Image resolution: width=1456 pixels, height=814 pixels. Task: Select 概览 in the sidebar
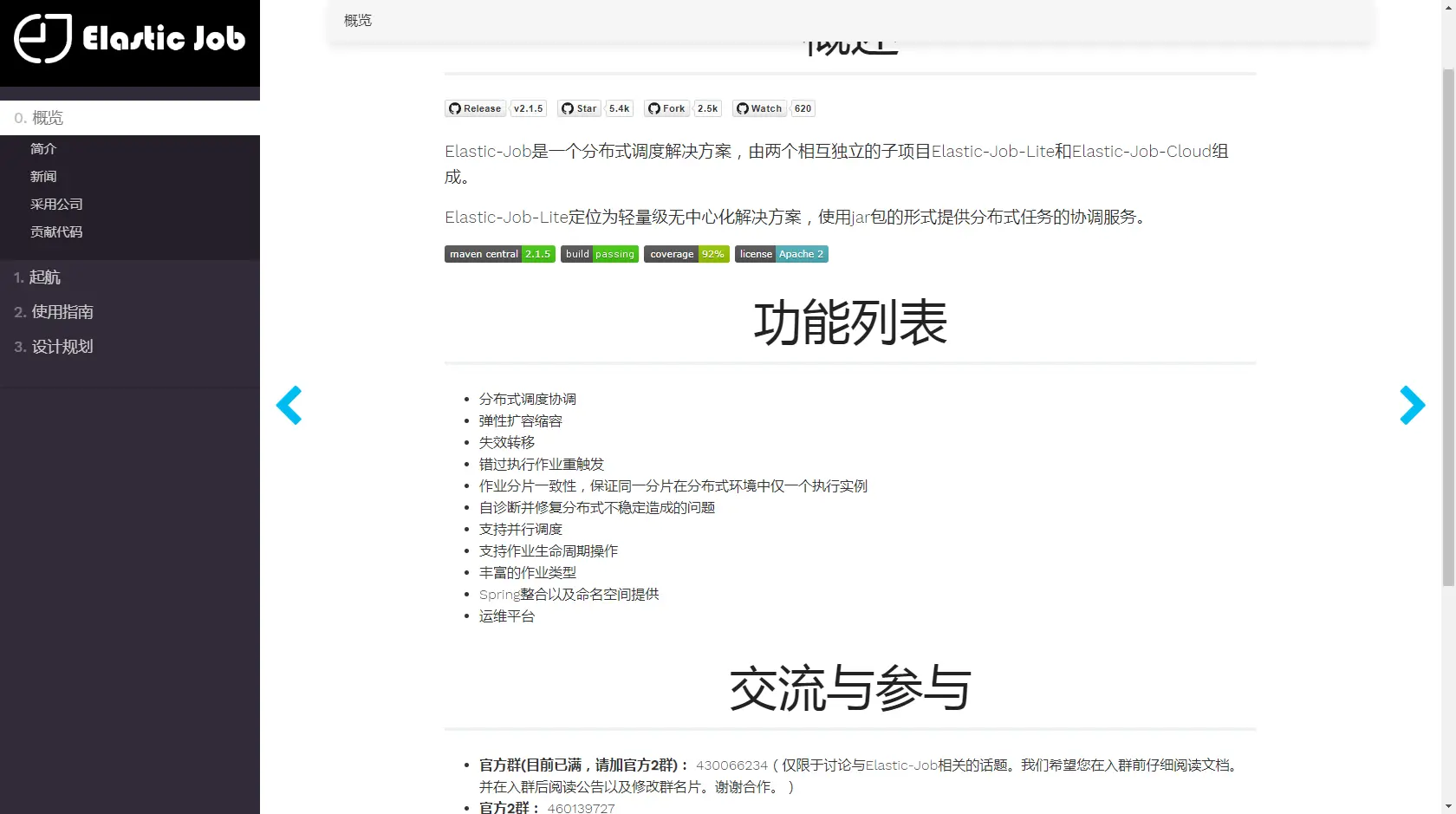pyautogui.click(x=39, y=117)
